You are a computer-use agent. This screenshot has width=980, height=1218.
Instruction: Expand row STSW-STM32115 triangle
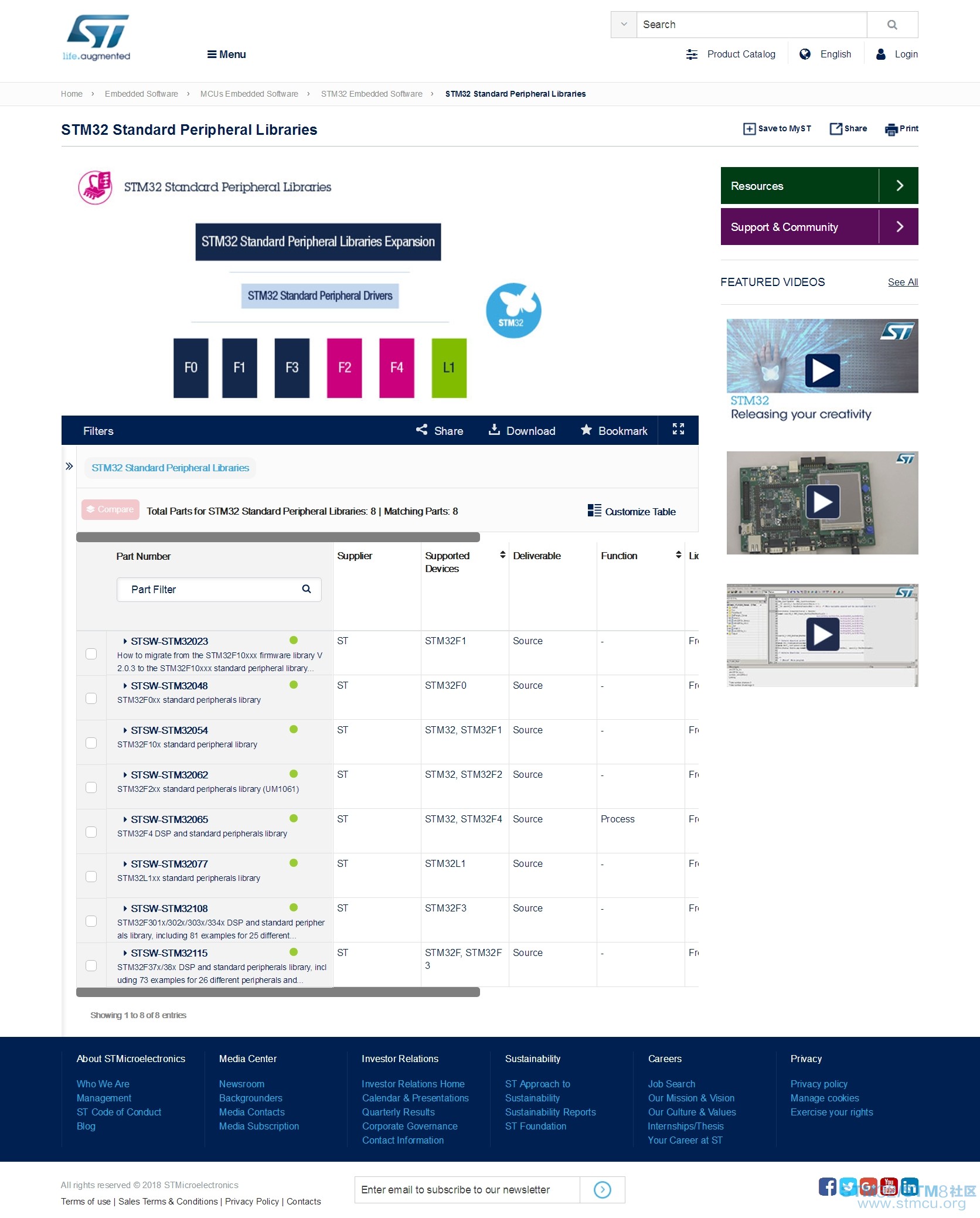tap(125, 953)
